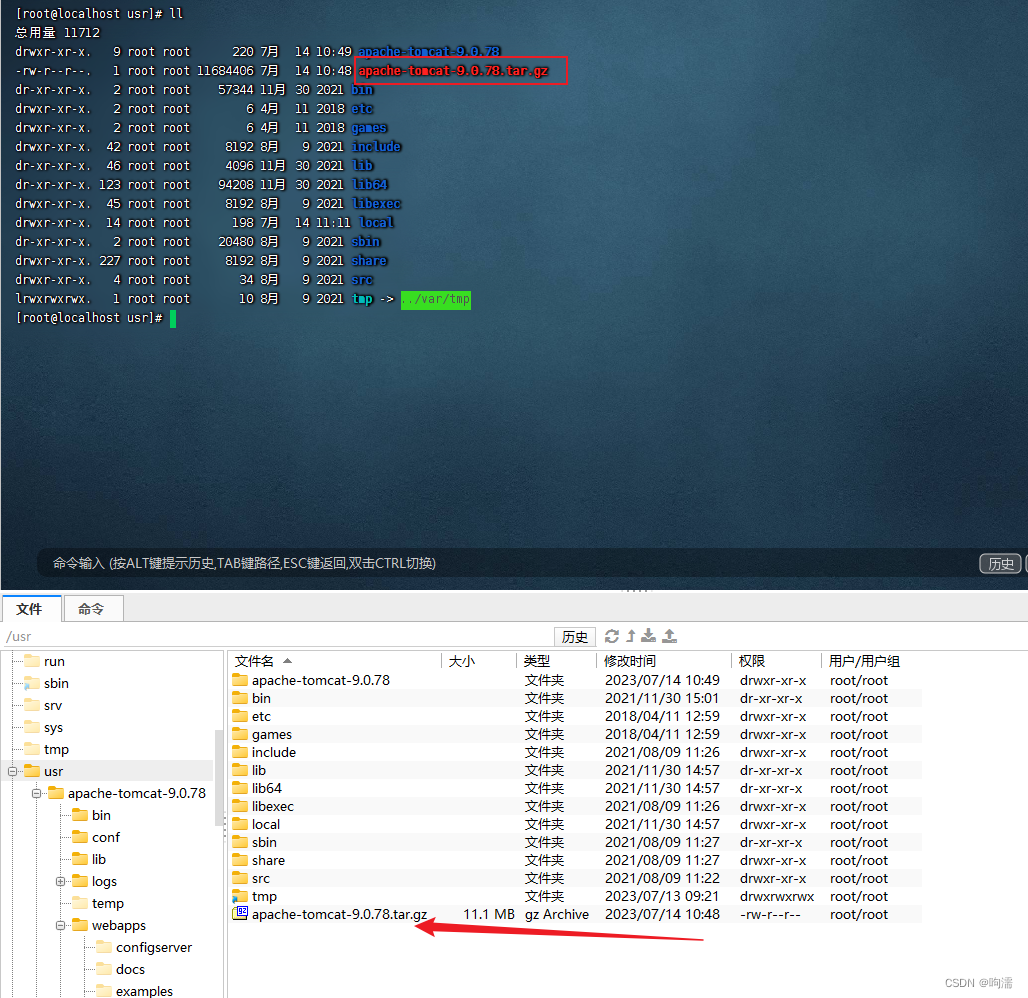Screen dimensions: 1028x998
Task: Switch to the 文件 tab
Action: click(30, 609)
